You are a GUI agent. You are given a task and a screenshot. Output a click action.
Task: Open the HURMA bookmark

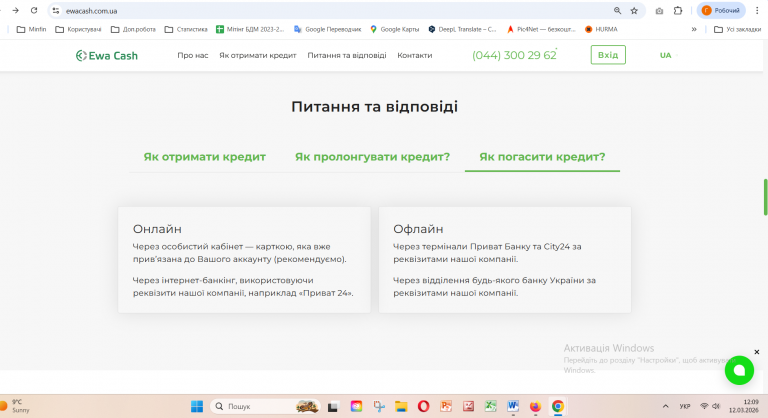coord(601,29)
